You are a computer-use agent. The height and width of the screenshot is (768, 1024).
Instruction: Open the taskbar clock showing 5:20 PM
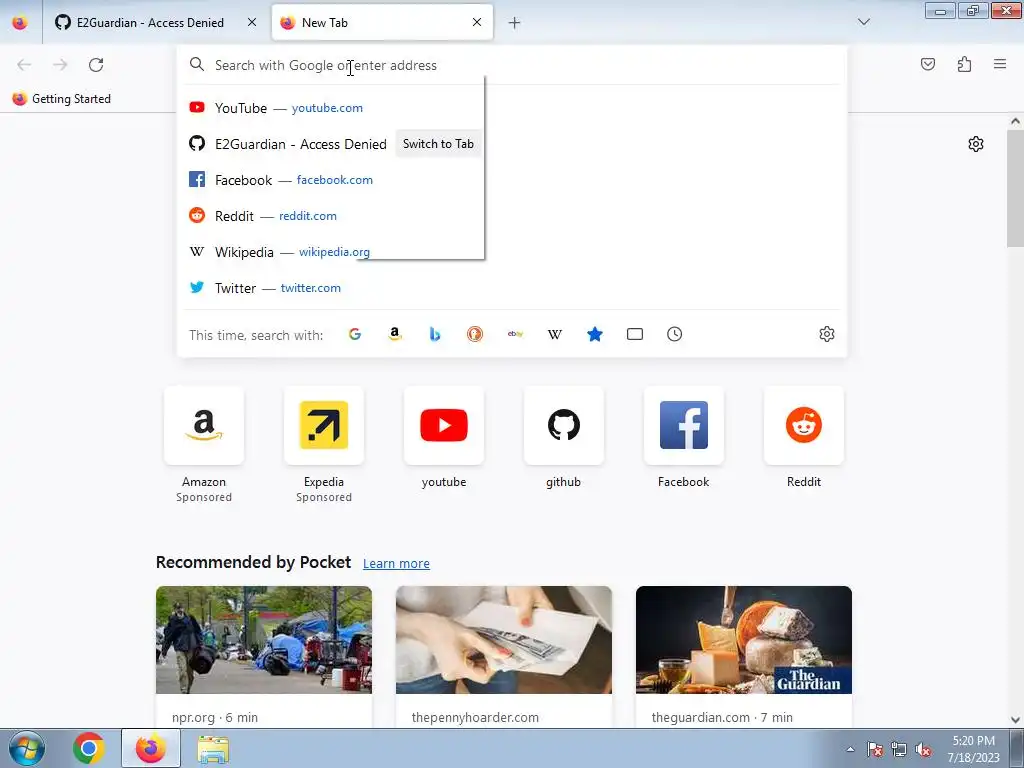(x=974, y=749)
